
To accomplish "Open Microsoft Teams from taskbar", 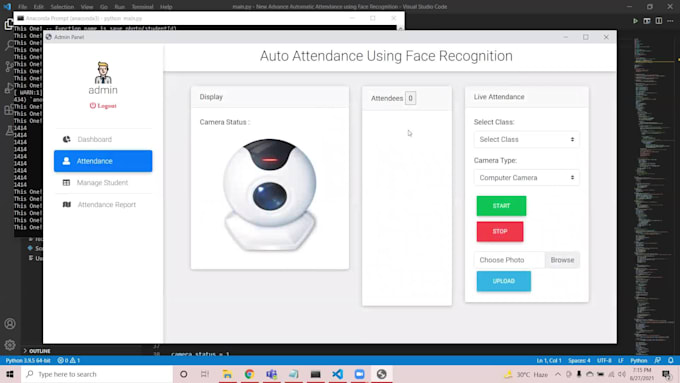I will [271, 374].
